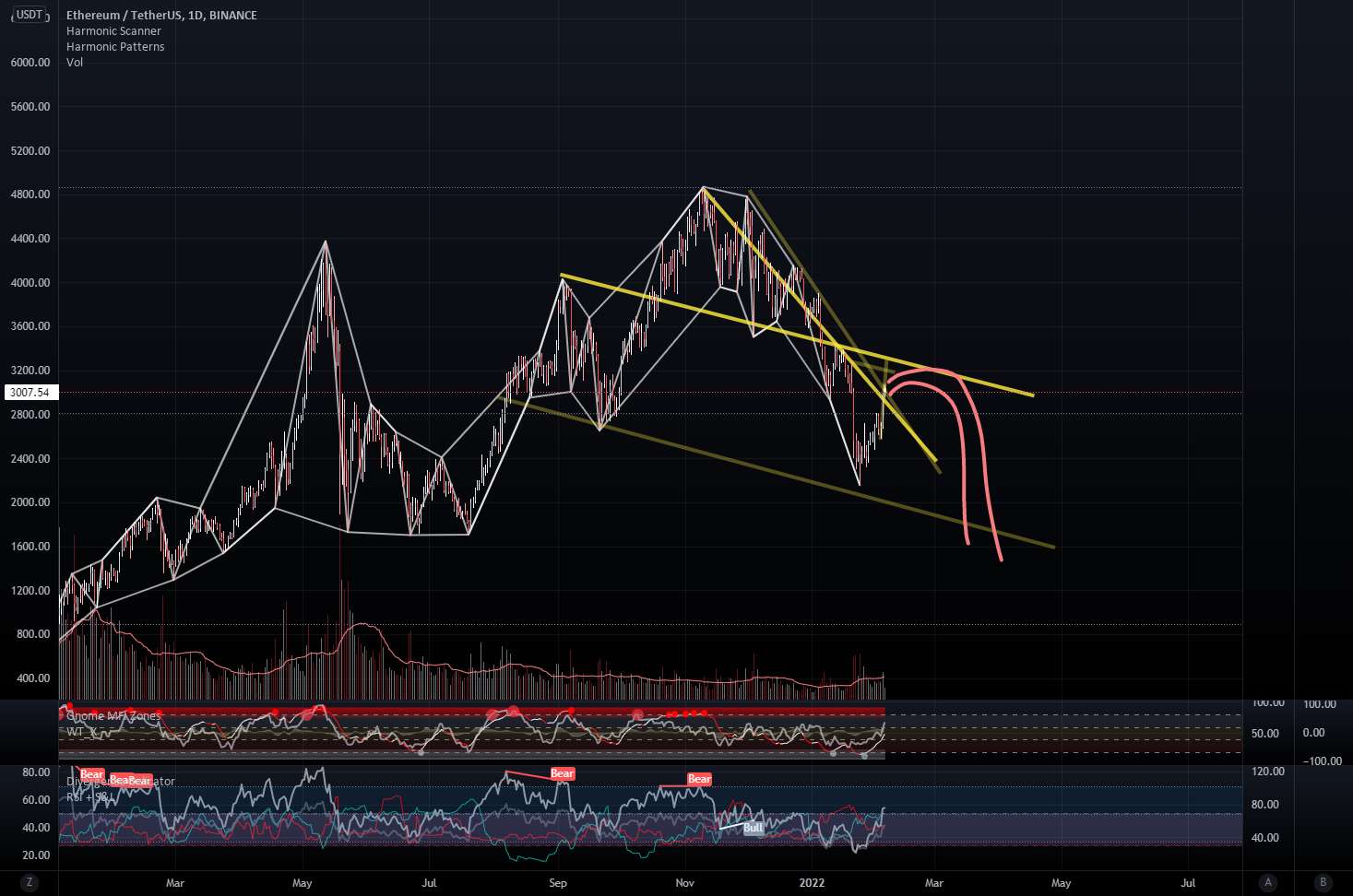The width and height of the screenshot is (1353, 896).
Task: Click the 20.00 RSI scale label
Action: (x=36, y=855)
